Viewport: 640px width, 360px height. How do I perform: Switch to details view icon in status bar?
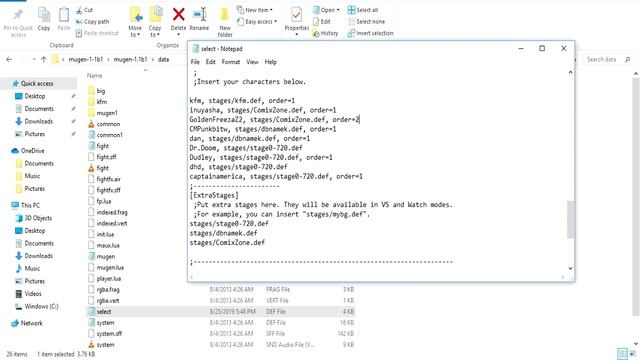pos(622,353)
